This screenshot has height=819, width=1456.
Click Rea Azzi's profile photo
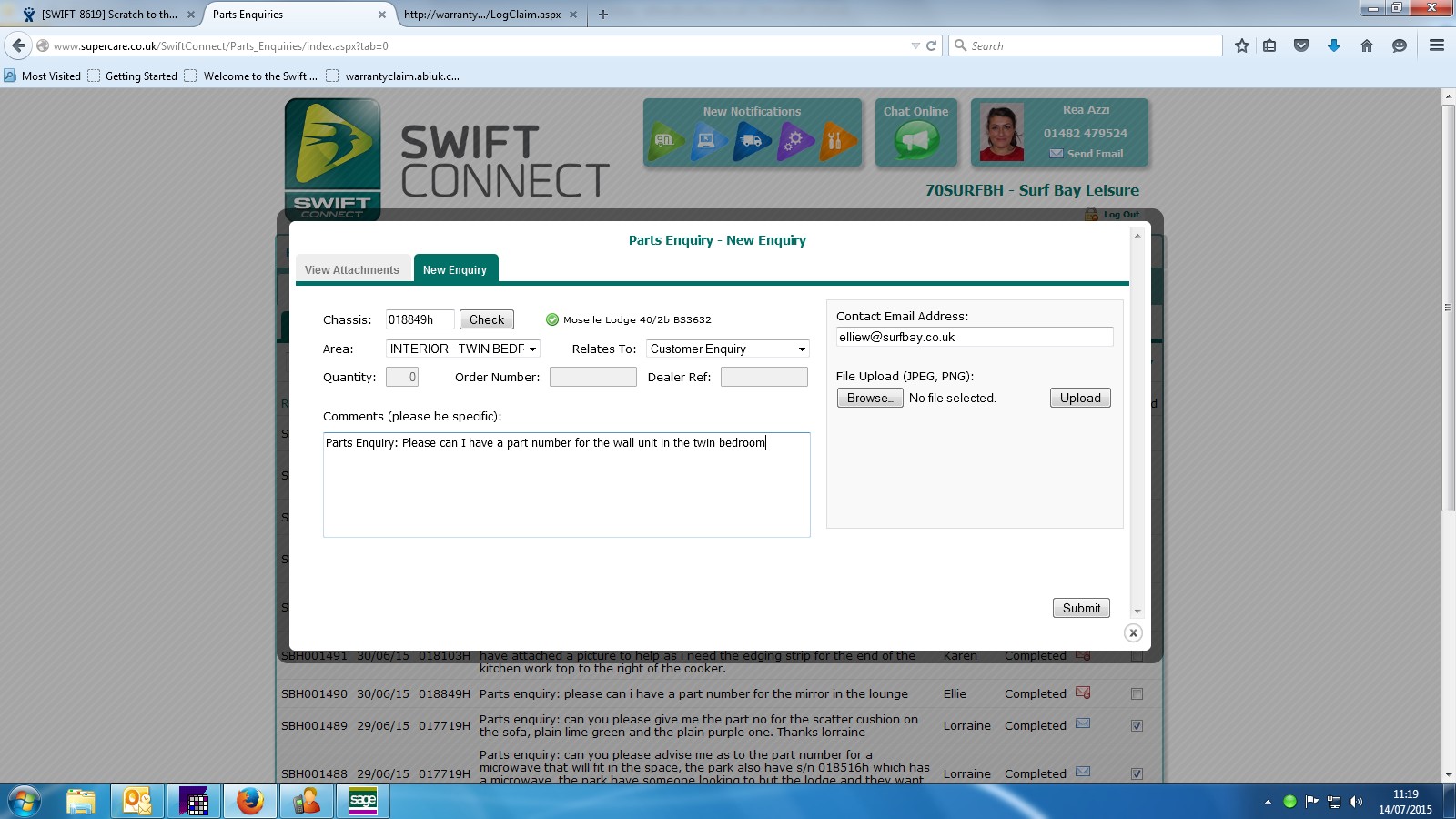pos(1002,133)
